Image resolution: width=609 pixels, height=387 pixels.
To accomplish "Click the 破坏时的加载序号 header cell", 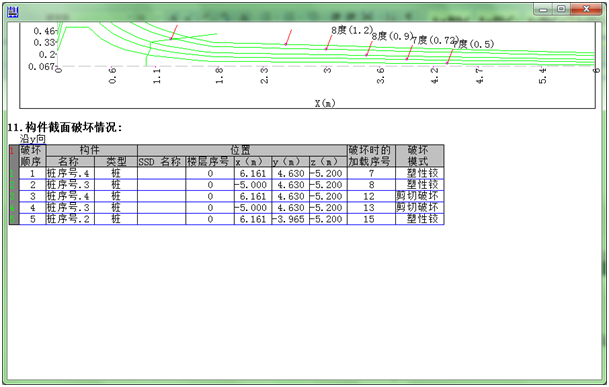I will click(371, 156).
